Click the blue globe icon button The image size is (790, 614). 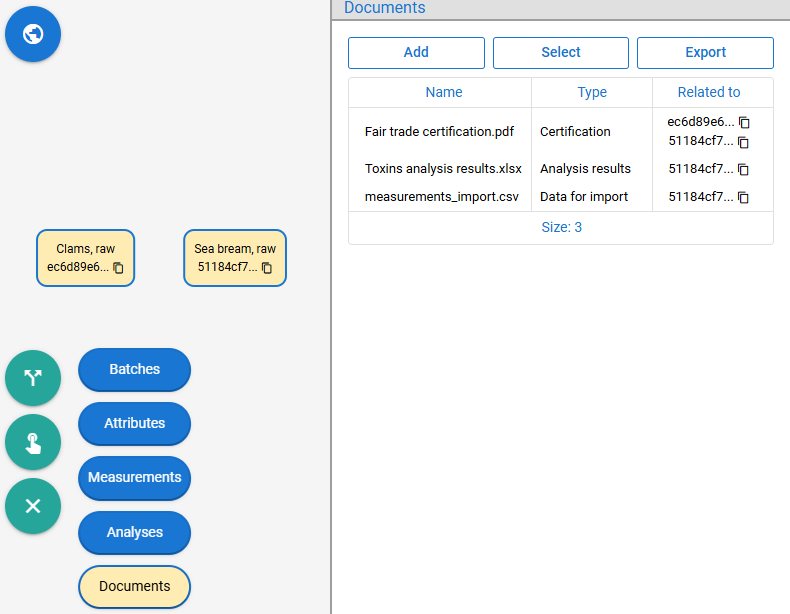pyautogui.click(x=33, y=34)
